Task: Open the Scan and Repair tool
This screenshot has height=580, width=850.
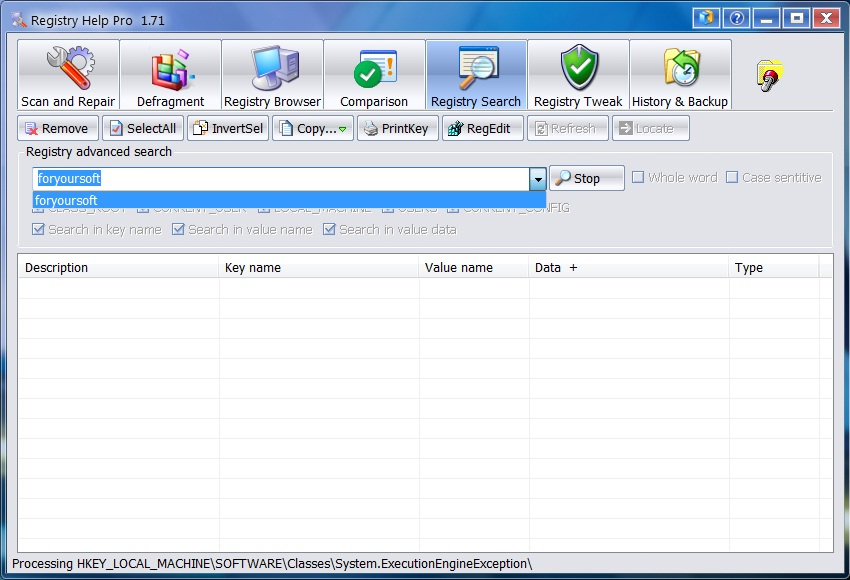Action: 68,75
